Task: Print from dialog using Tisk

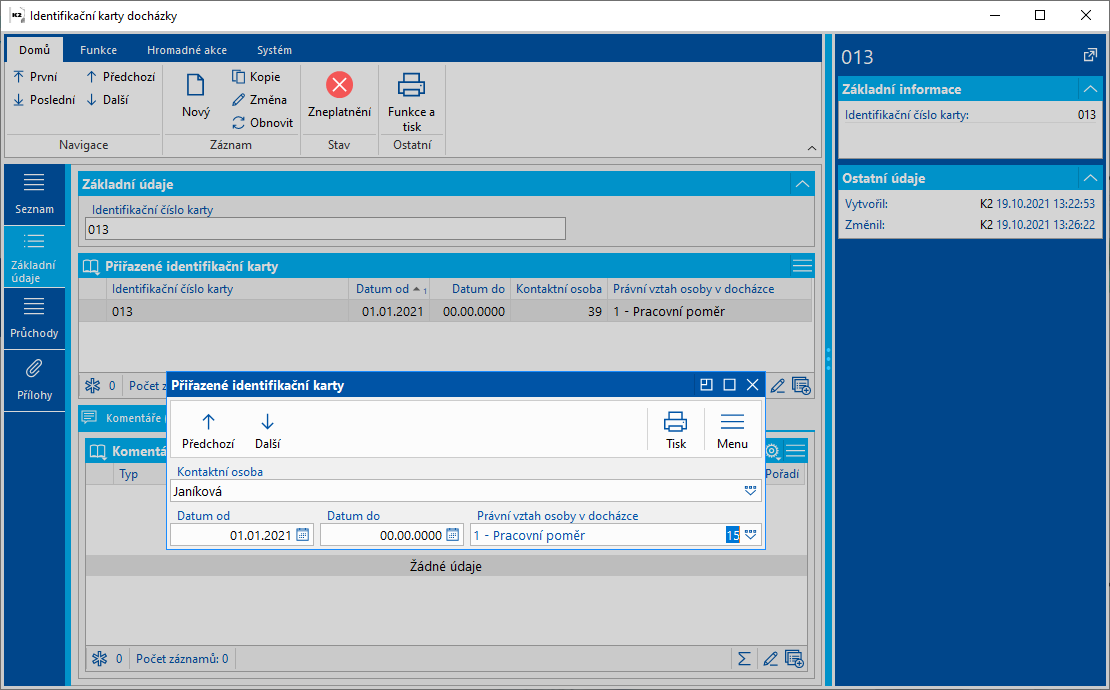Action: (675, 431)
